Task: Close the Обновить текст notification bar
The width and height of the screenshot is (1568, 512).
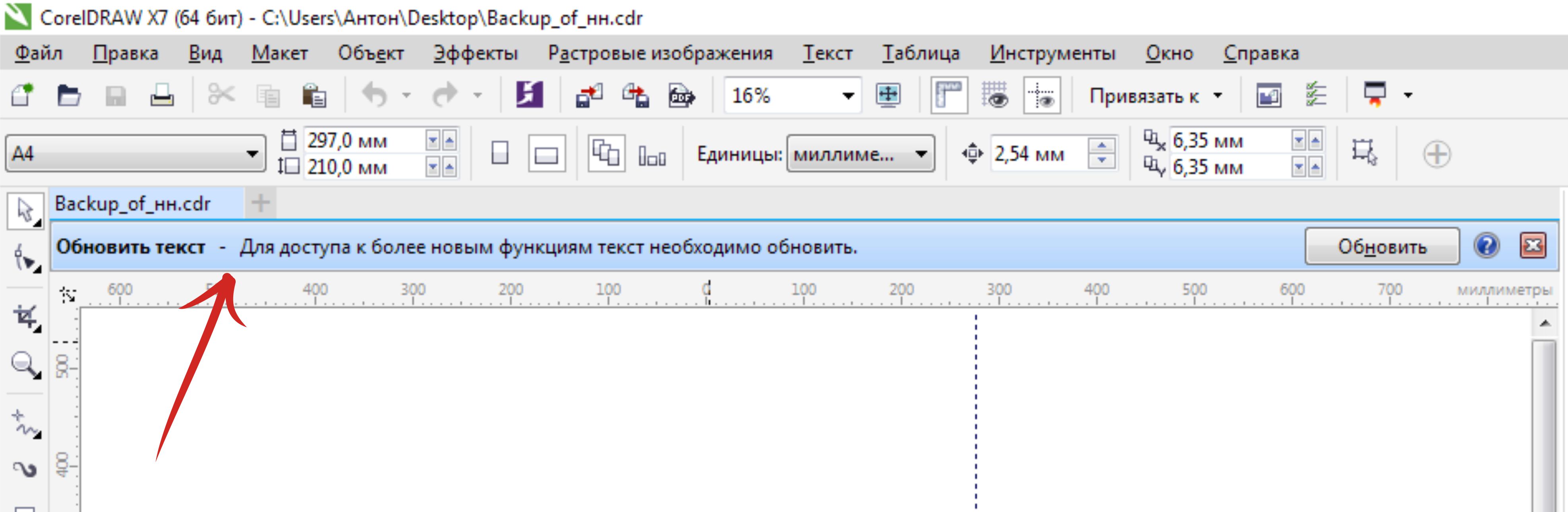Action: tap(1533, 246)
